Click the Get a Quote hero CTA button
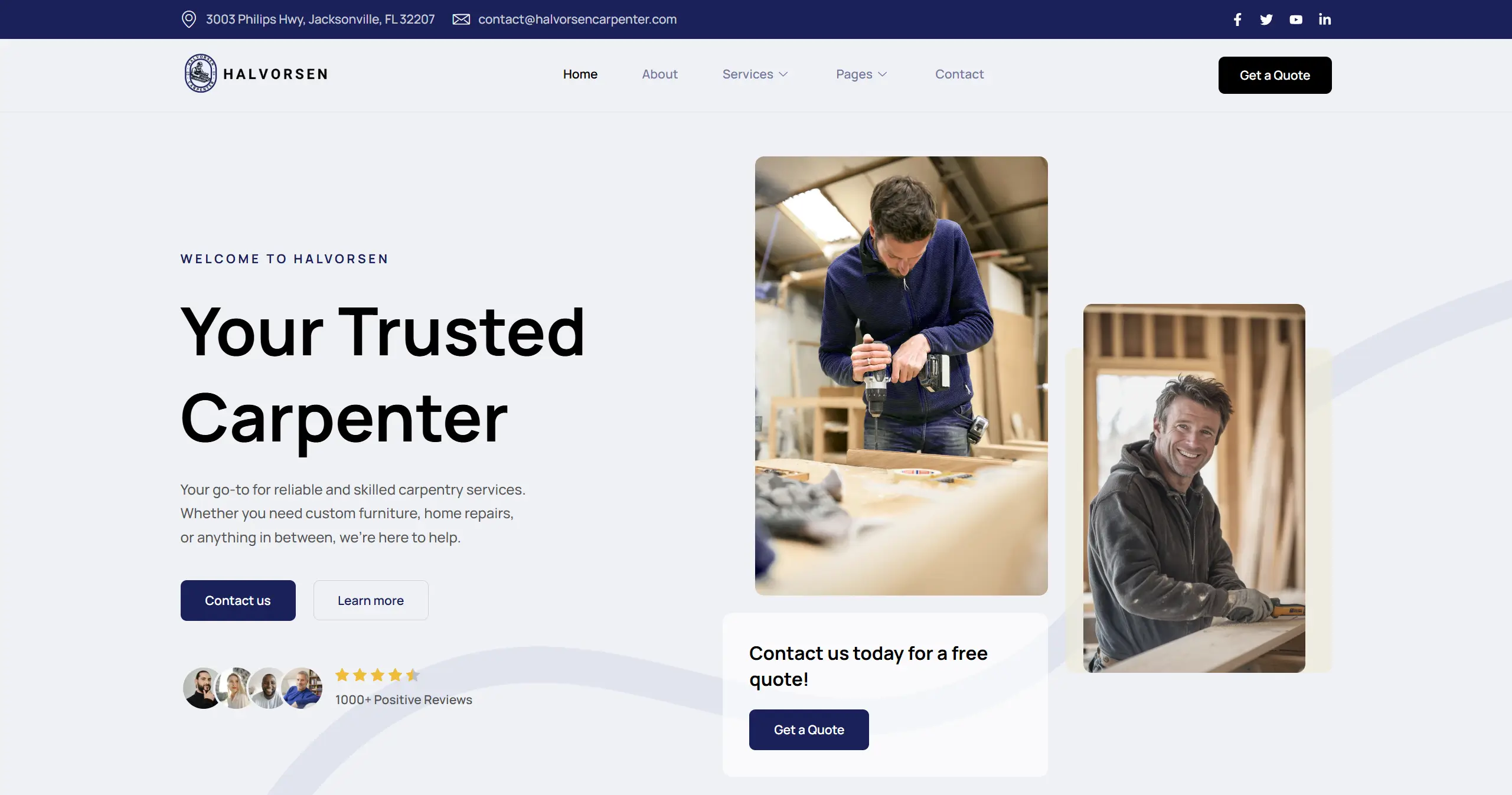The width and height of the screenshot is (1512, 795). click(x=808, y=729)
